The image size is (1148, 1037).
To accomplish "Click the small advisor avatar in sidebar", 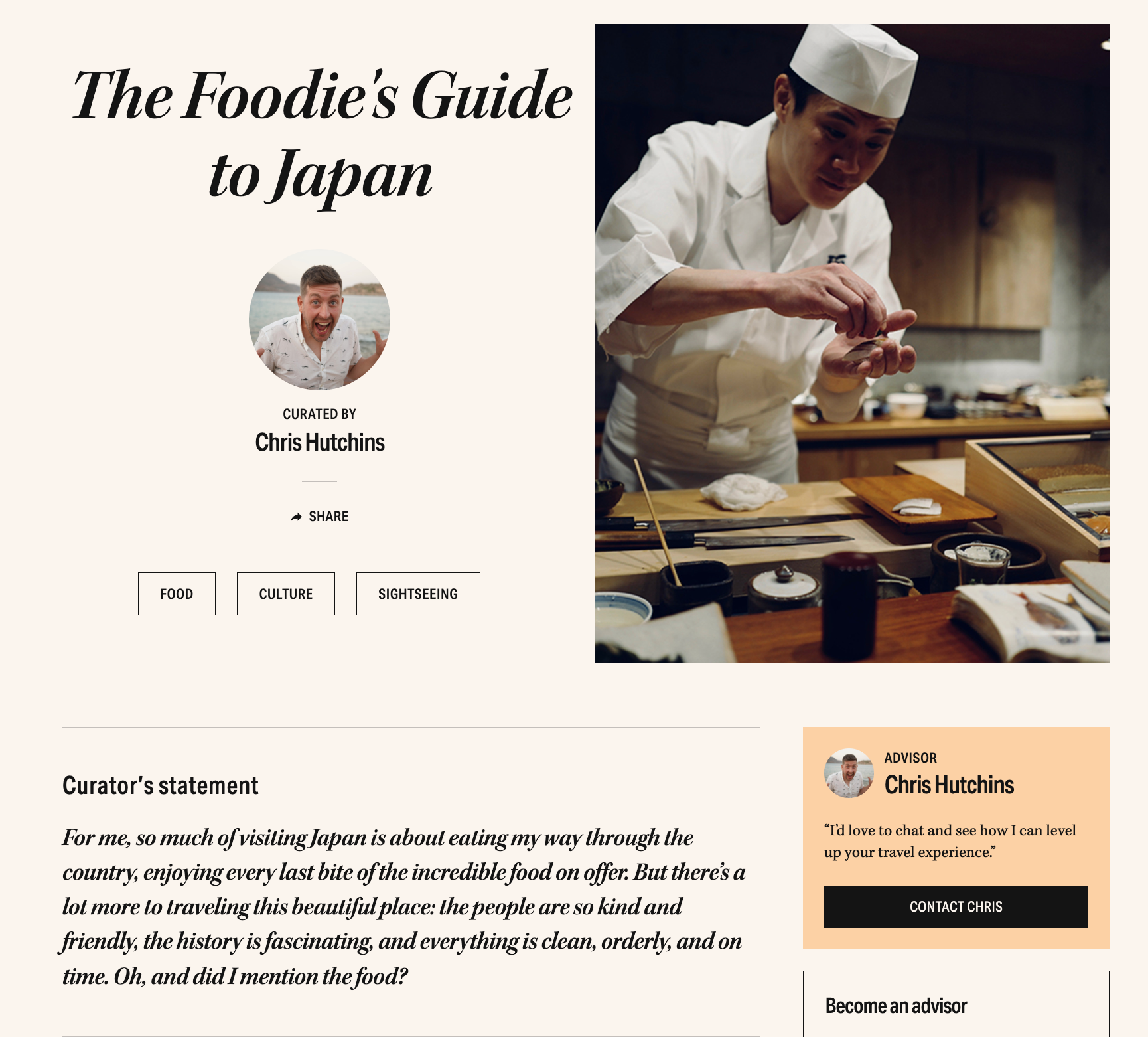I will (x=849, y=773).
